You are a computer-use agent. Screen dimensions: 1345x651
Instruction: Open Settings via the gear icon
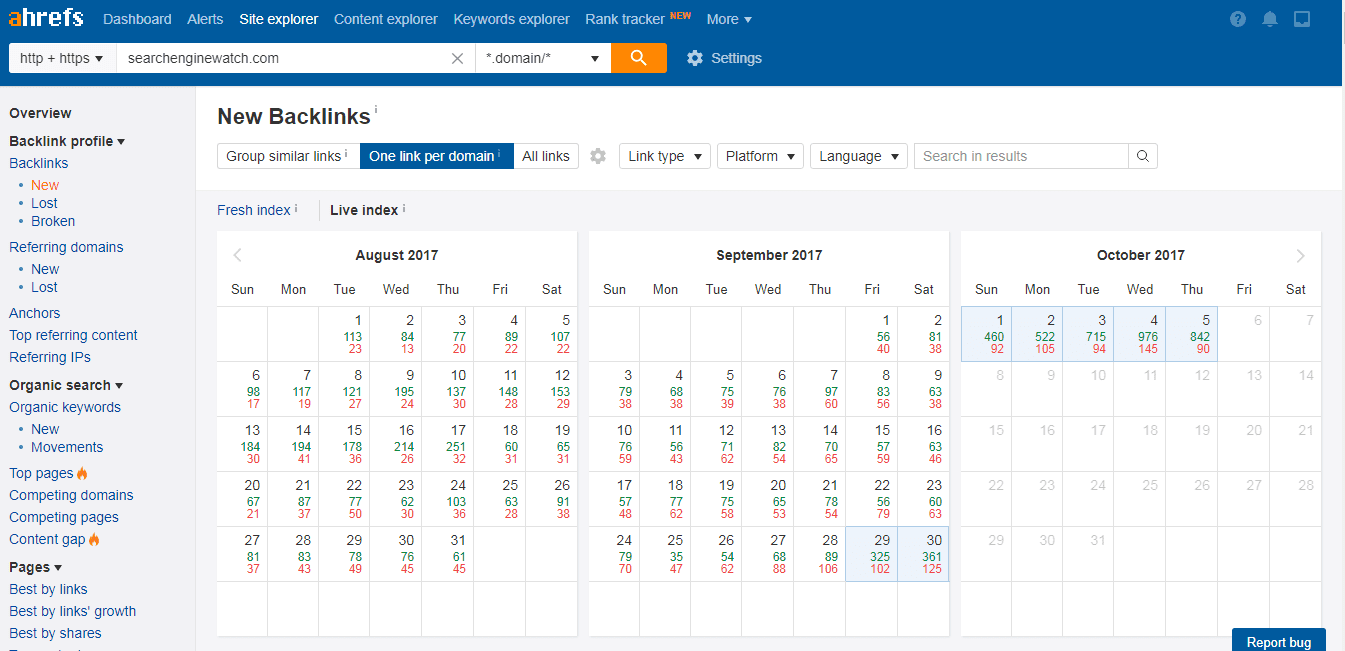pos(695,58)
